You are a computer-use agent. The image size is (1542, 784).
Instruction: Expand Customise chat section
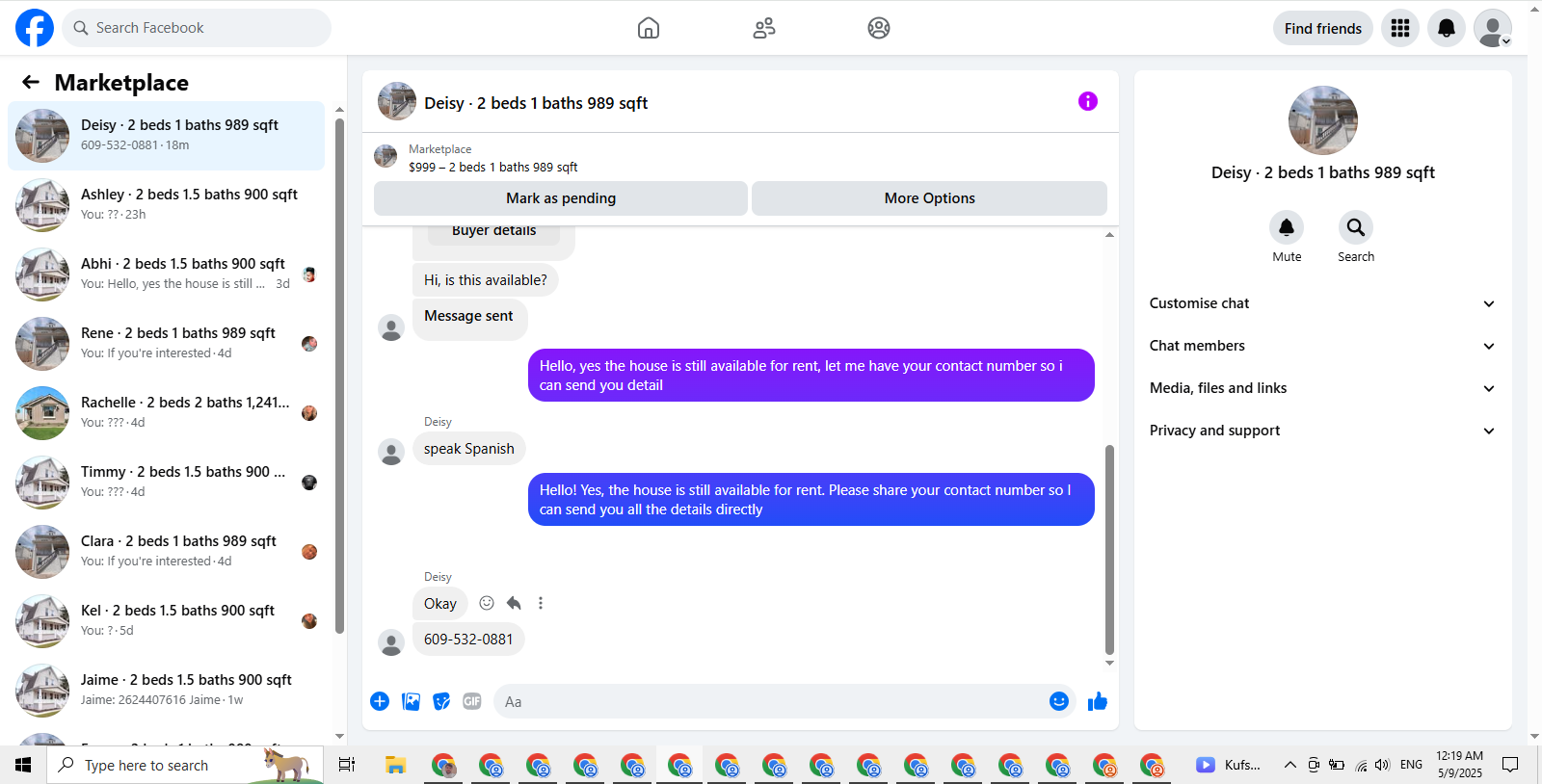point(1323,303)
